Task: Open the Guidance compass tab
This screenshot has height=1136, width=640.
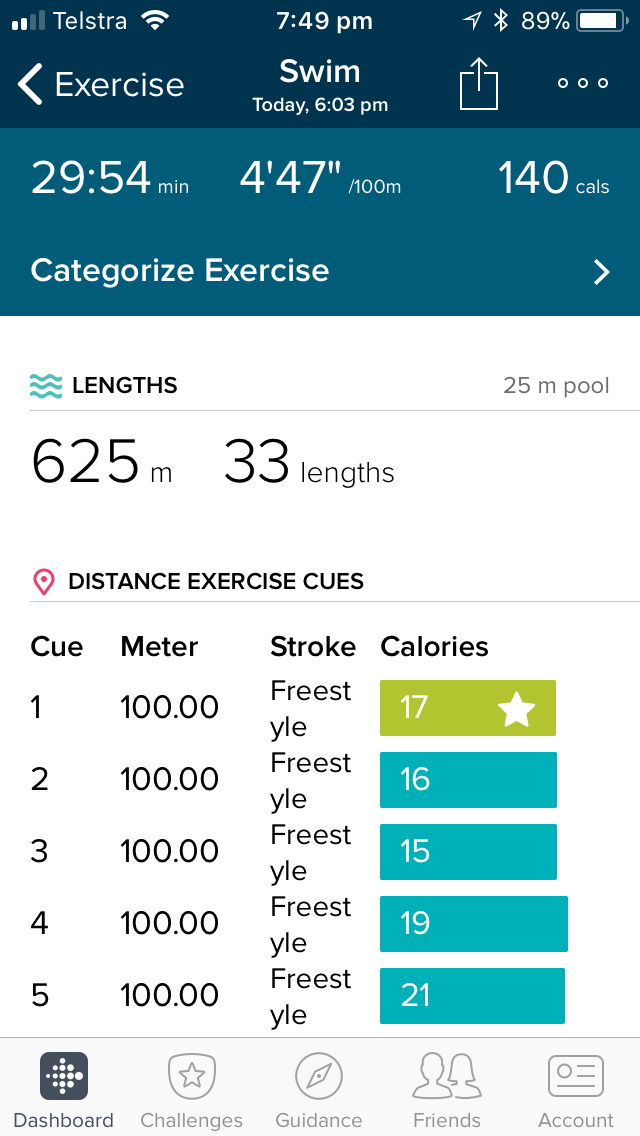Action: point(319,1090)
